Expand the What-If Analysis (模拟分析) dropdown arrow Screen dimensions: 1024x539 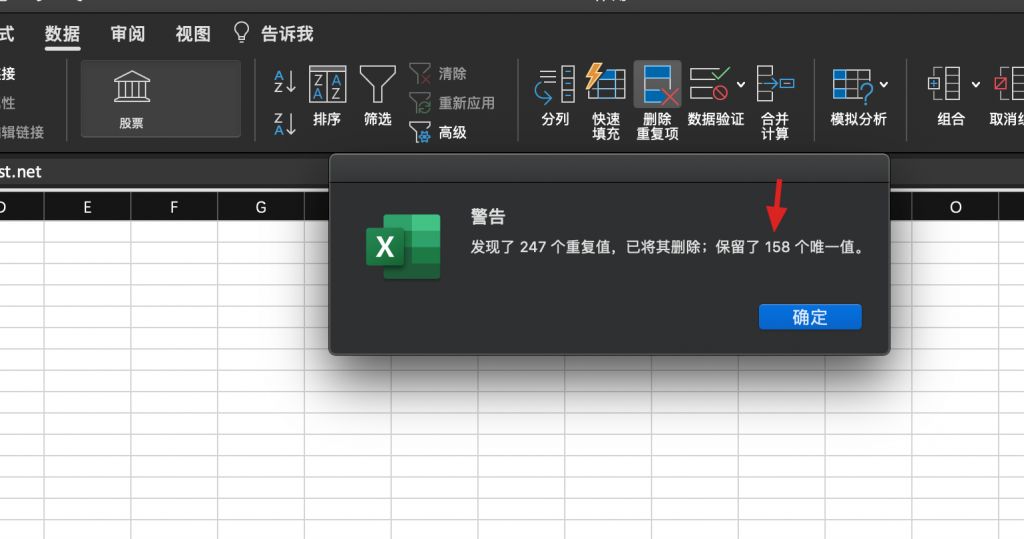pos(884,85)
